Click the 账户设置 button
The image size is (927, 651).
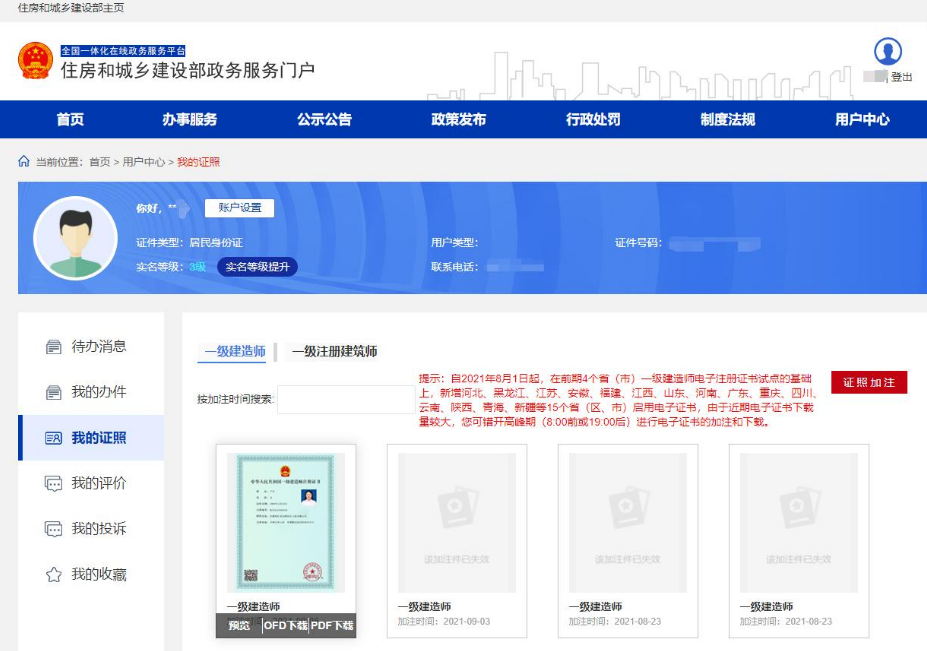tap(239, 208)
